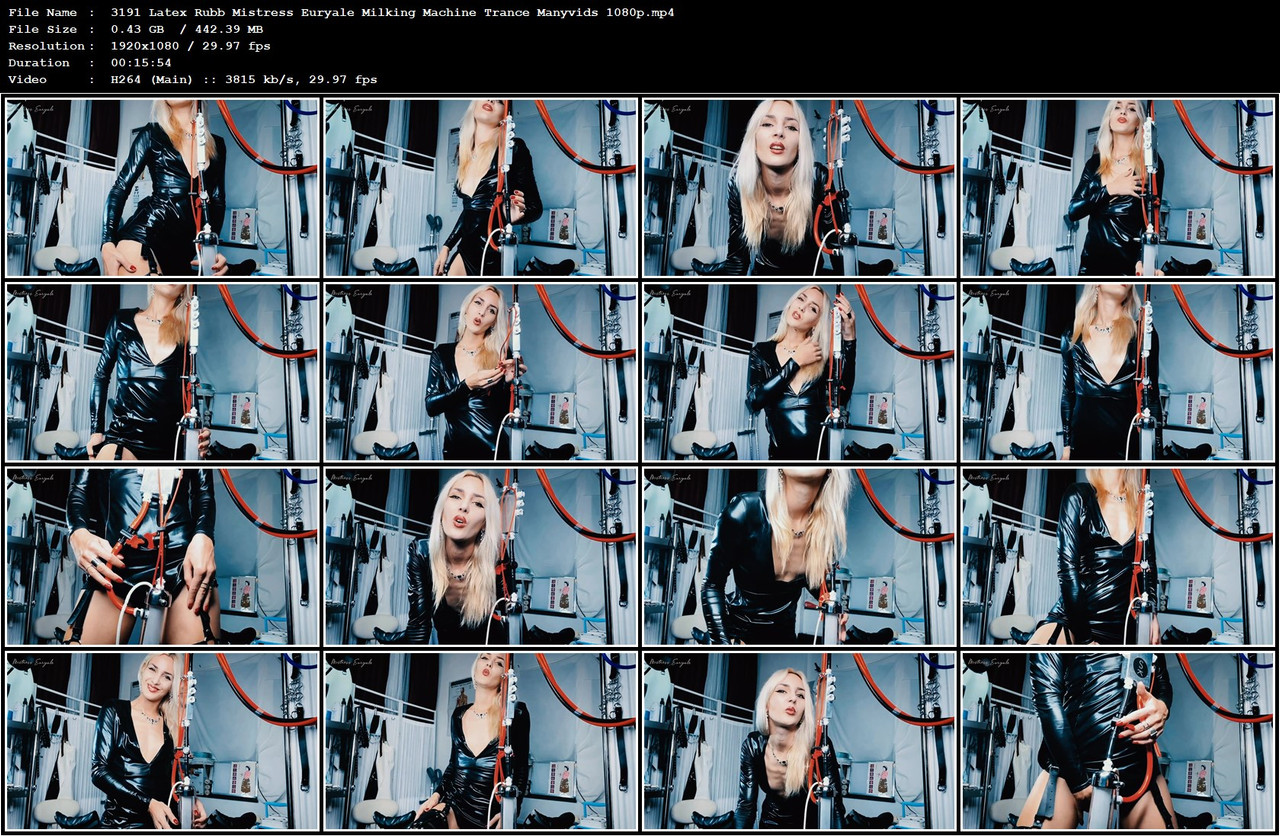Select the Duration value '00:15:54'
The height and width of the screenshot is (836, 1280).
coord(141,62)
